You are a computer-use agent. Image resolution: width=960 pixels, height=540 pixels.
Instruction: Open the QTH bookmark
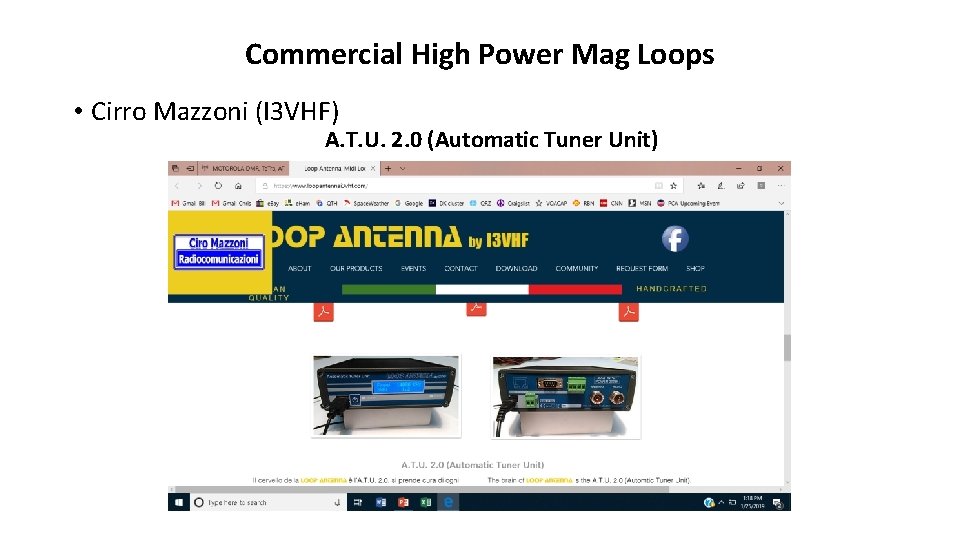click(327, 203)
